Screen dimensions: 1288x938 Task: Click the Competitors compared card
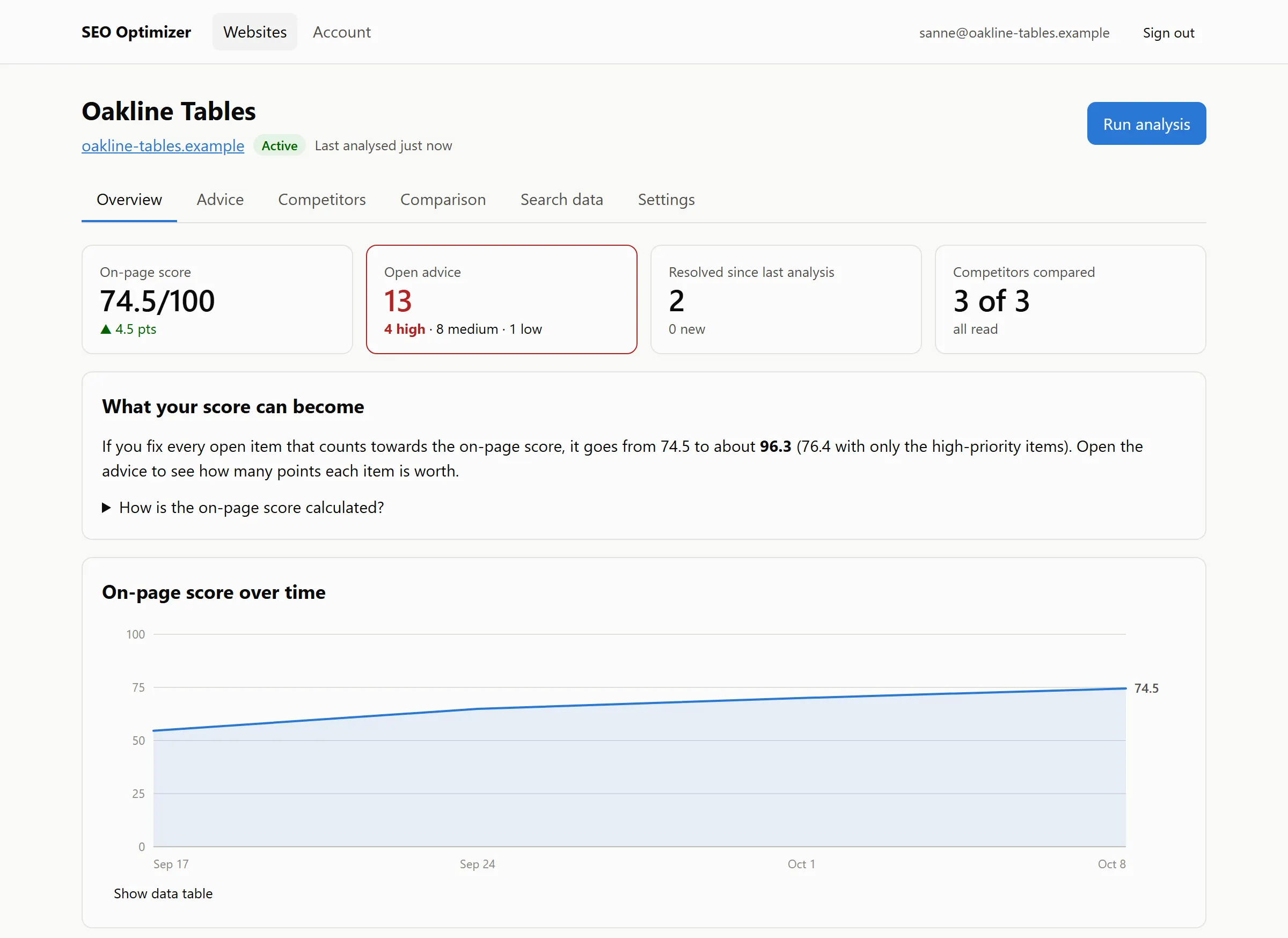click(x=1070, y=300)
